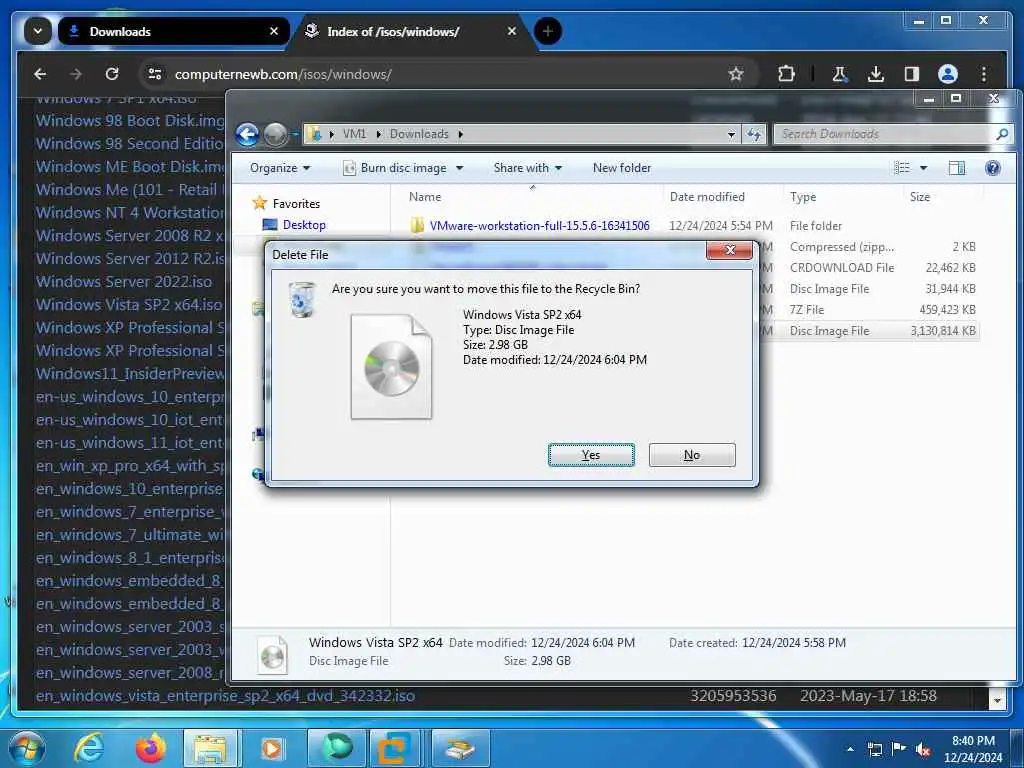Select Desktop in navigation pane
This screenshot has width=1024, height=768.
coord(304,225)
